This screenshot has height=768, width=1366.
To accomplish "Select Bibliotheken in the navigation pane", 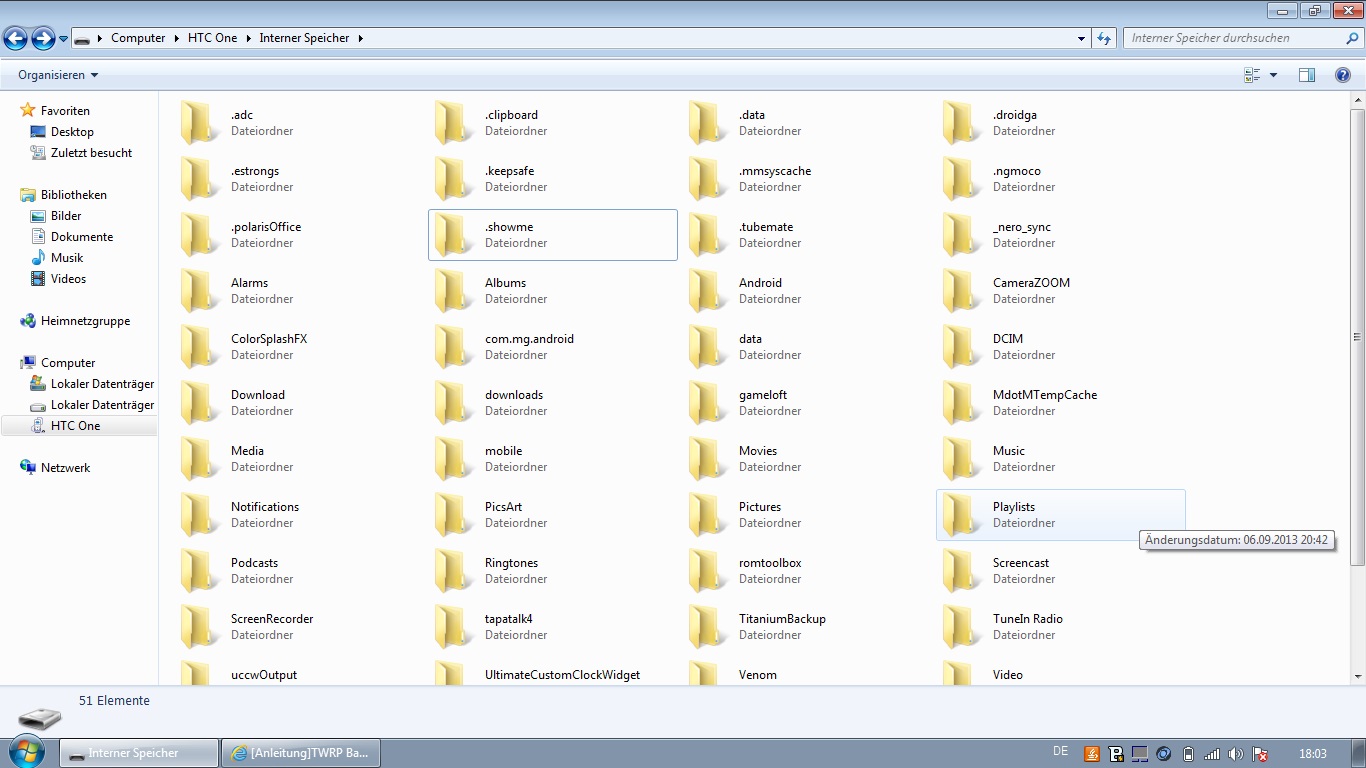I will click(x=73, y=195).
